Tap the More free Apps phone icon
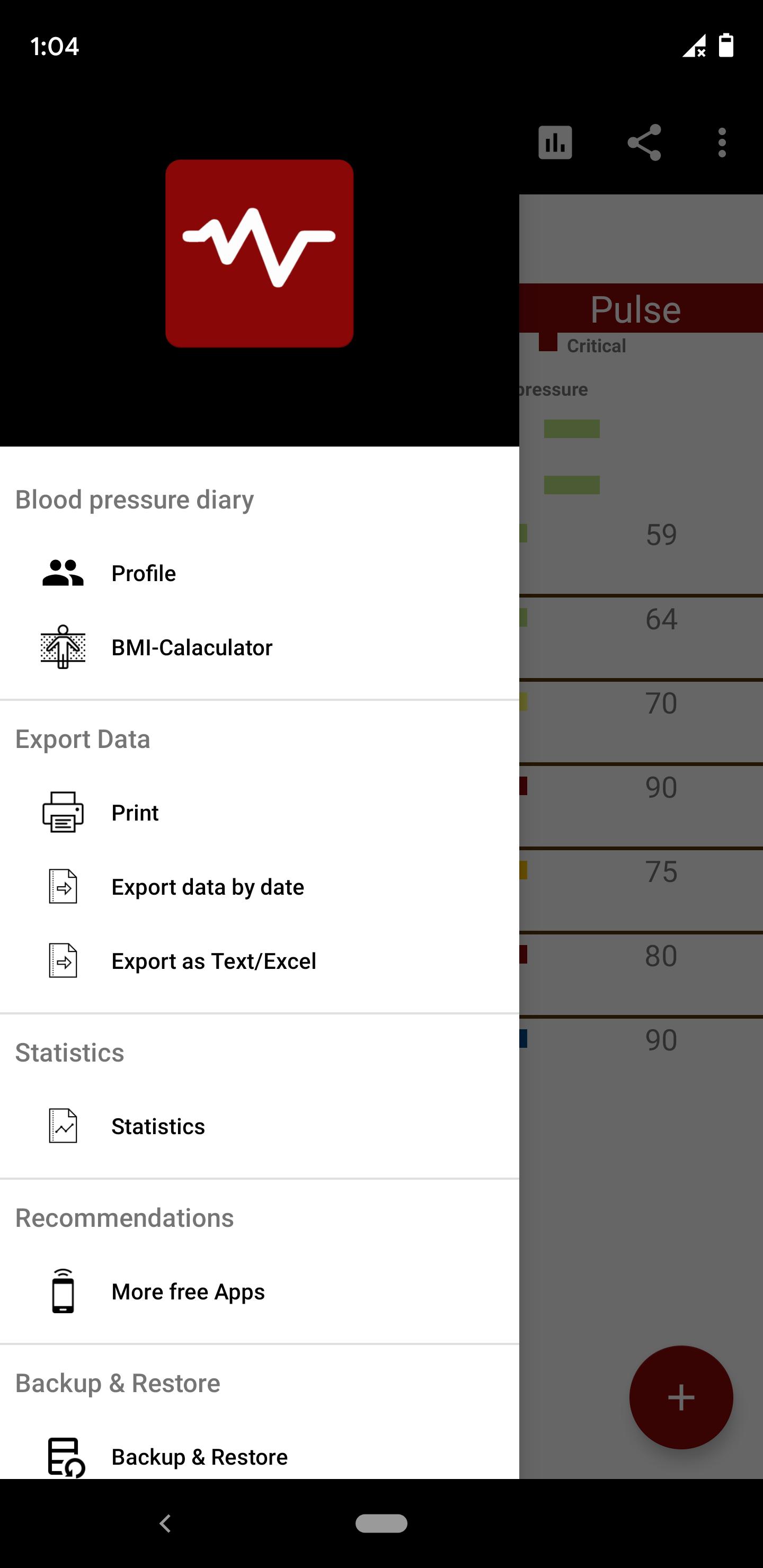Viewport: 763px width, 1568px height. (x=63, y=1291)
